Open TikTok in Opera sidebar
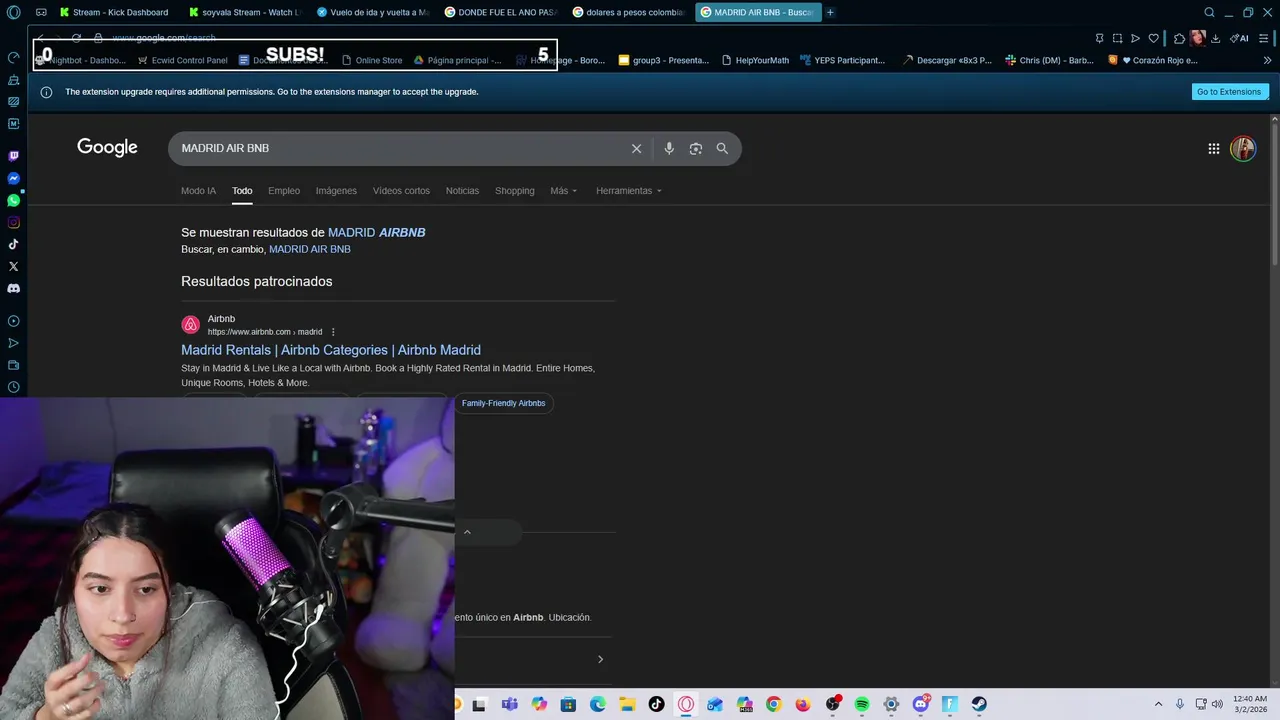The height and width of the screenshot is (720, 1280). (x=13, y=244)
